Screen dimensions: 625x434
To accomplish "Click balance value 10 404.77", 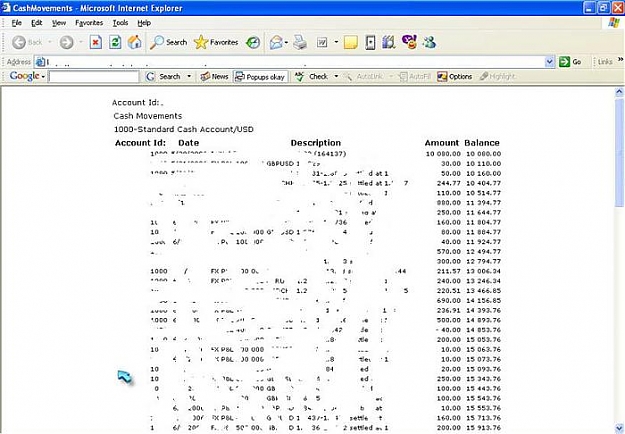I will click(483, 183).
